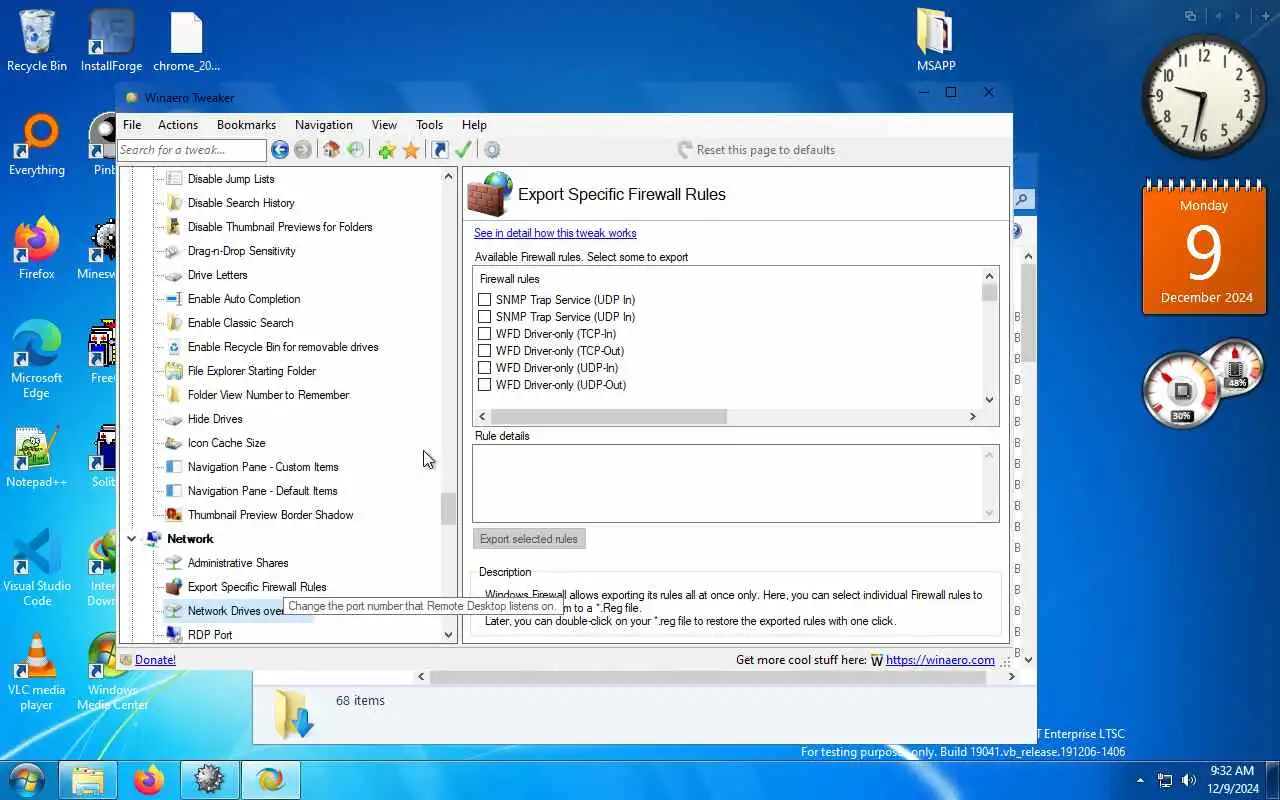Image resolution: width=1280 pixels, height=800 pixels.
Task: Click the Administrative Shares icon
Action: click(173, 563)
